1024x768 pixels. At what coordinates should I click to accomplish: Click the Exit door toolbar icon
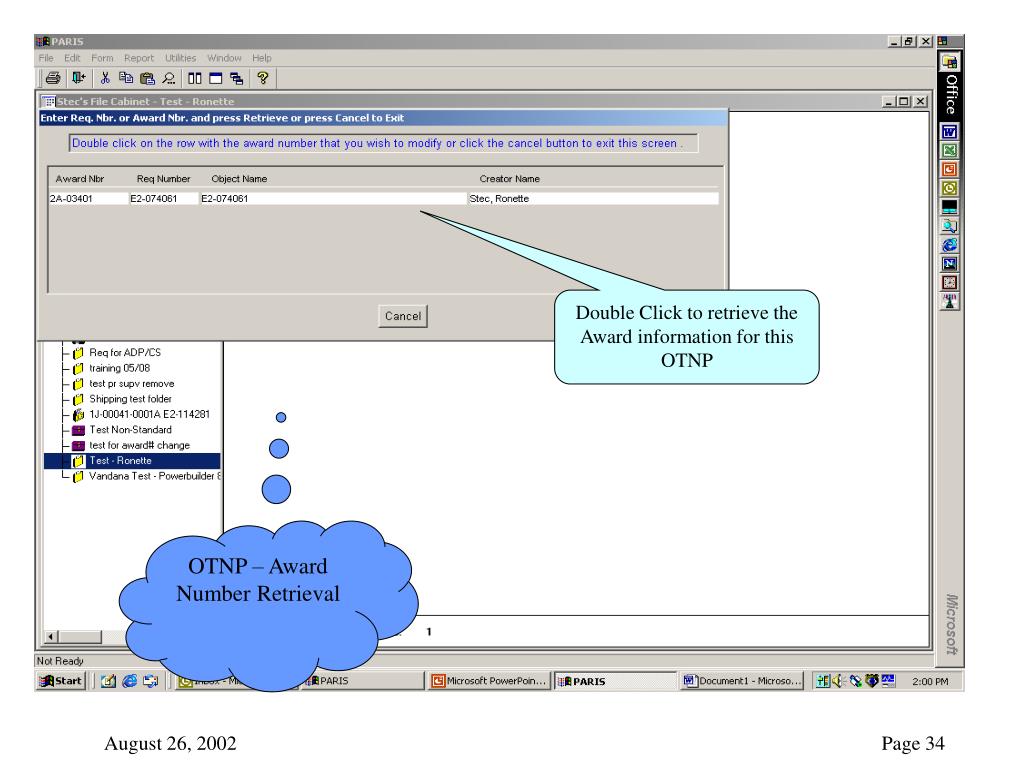[x=78, y=78]
